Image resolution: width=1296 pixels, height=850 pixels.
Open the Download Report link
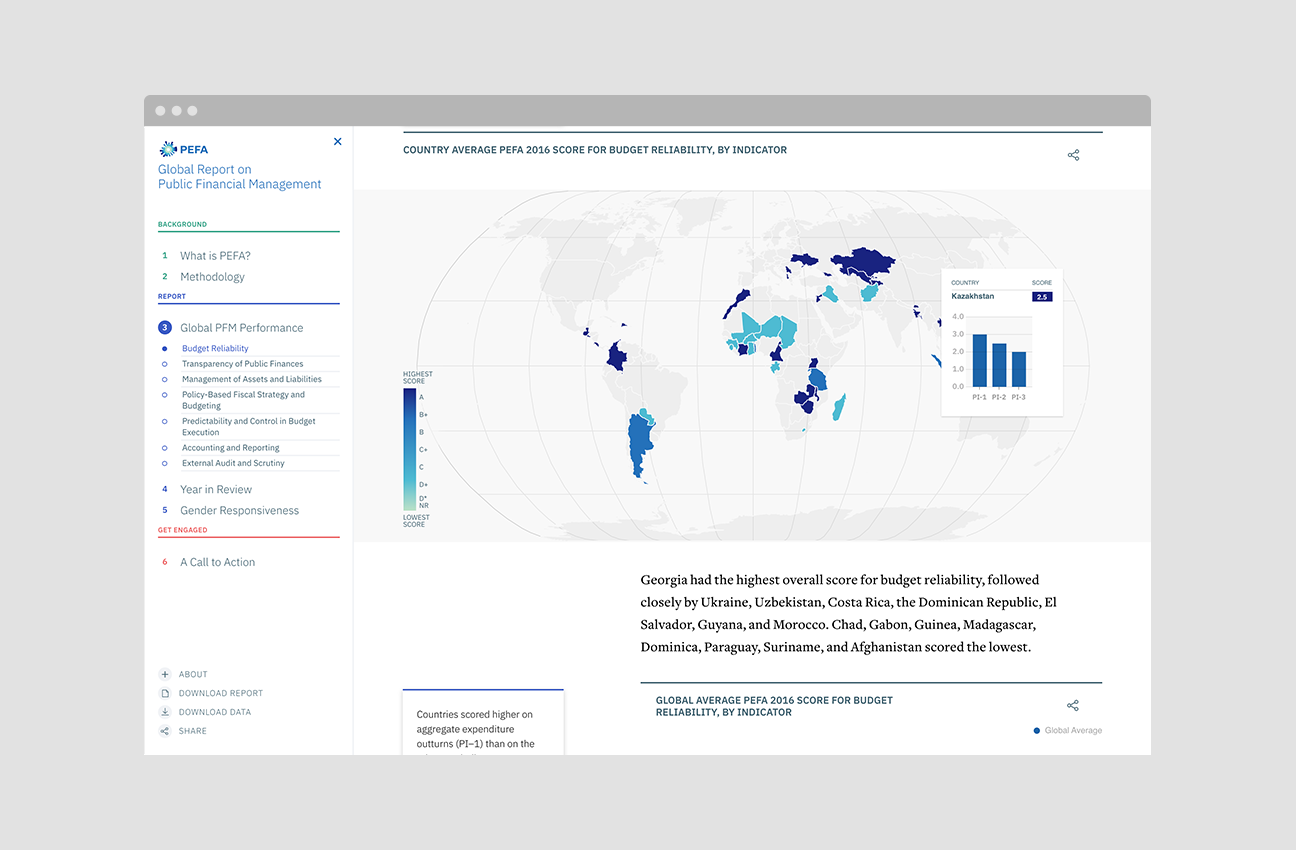tap(221, 693)
